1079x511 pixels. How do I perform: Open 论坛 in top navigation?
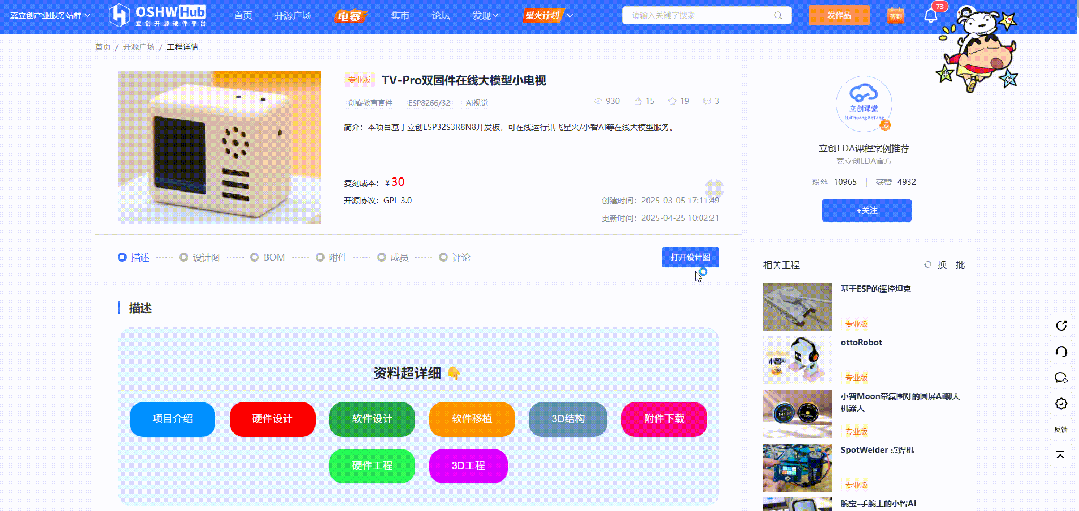pos(441,15)
